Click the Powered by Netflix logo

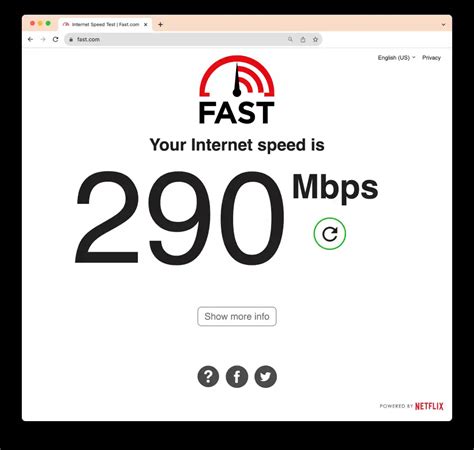(412, 406)
